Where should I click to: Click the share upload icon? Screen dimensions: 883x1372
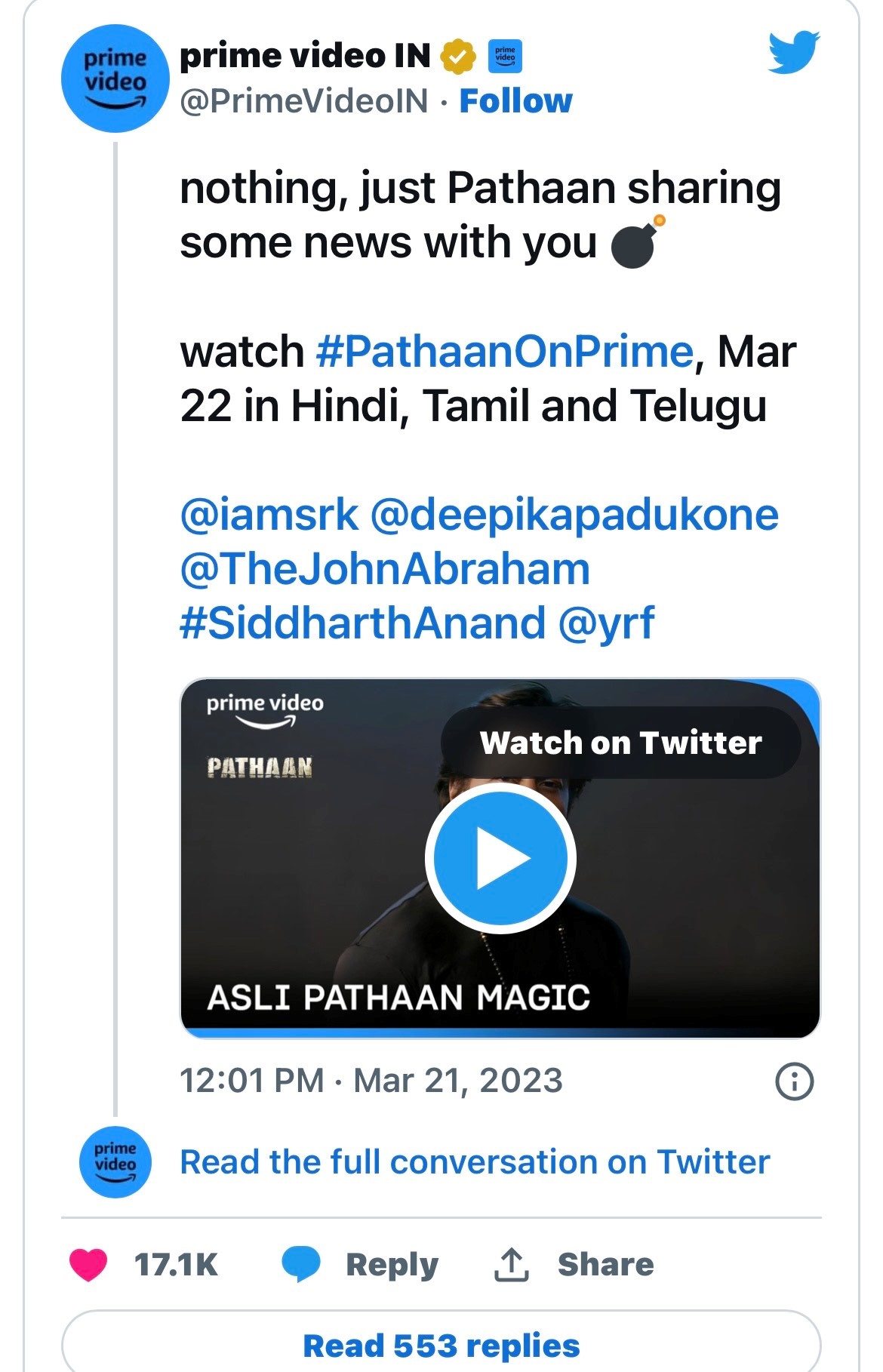point(512,1264)
